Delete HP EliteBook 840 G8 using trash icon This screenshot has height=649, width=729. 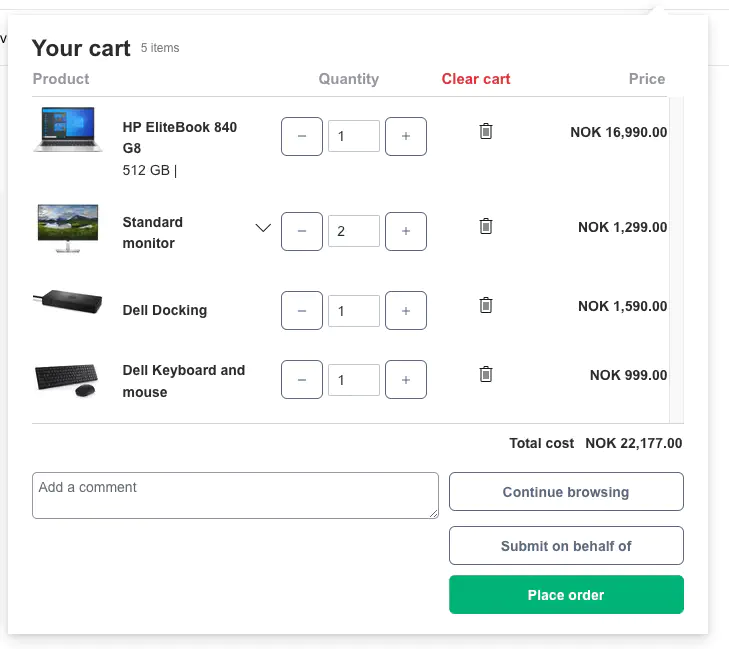(486, 132)
